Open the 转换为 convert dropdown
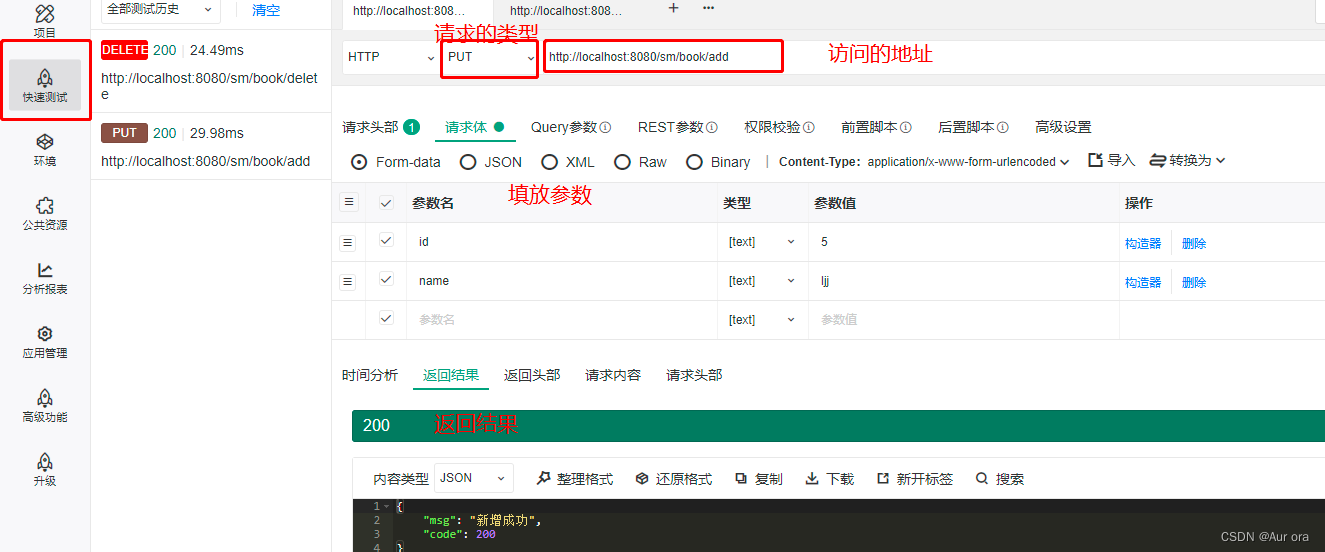1325x552 pixels. click(x=1187, y=160)
